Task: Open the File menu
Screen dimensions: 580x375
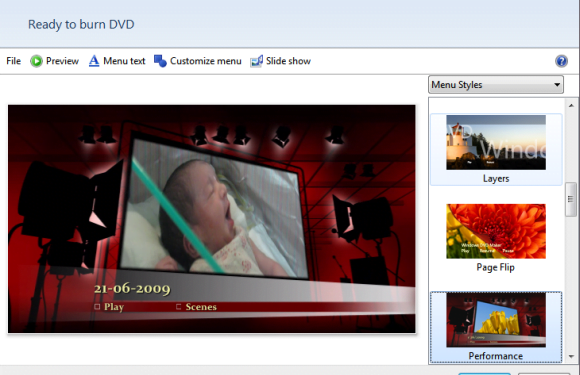Action: tap(14, 61)
